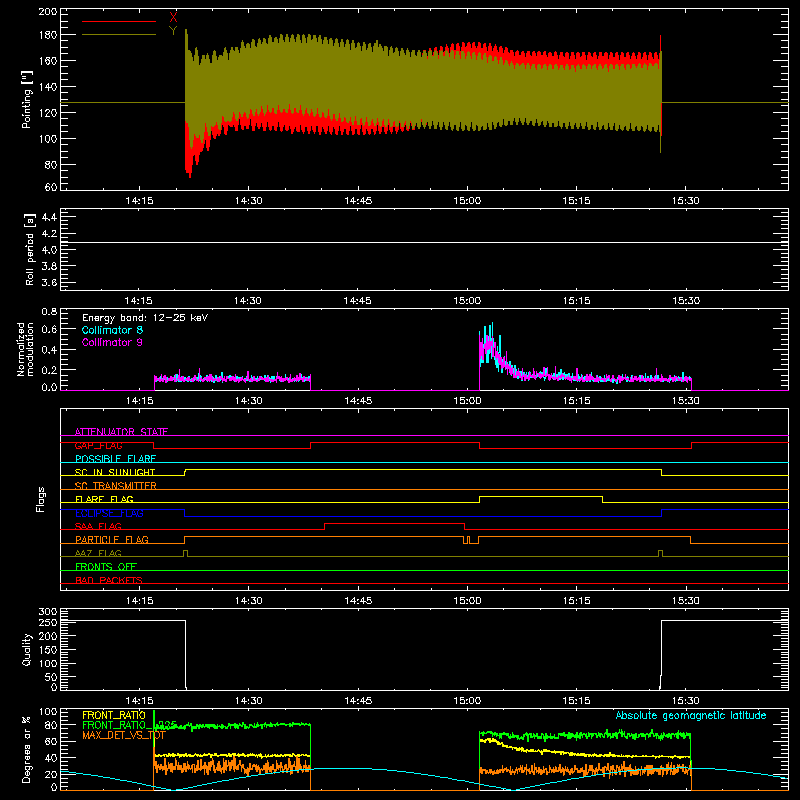Image resolution: width=800 pixels, height=800 pixels.
Task: Click the 3.6 value on Roll period axis
Action: (x=49, y=282)
